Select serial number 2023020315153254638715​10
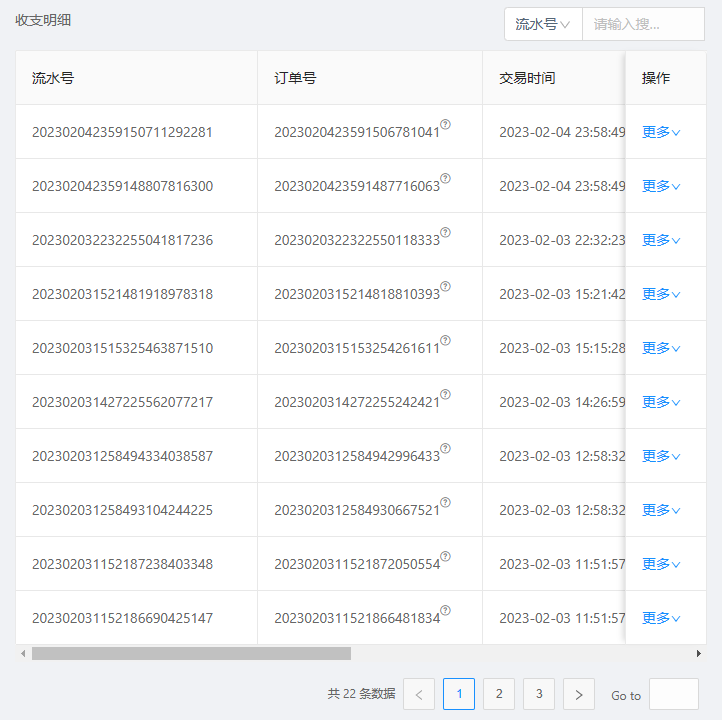Screen dimensions: 722x720 click(122, 348)
